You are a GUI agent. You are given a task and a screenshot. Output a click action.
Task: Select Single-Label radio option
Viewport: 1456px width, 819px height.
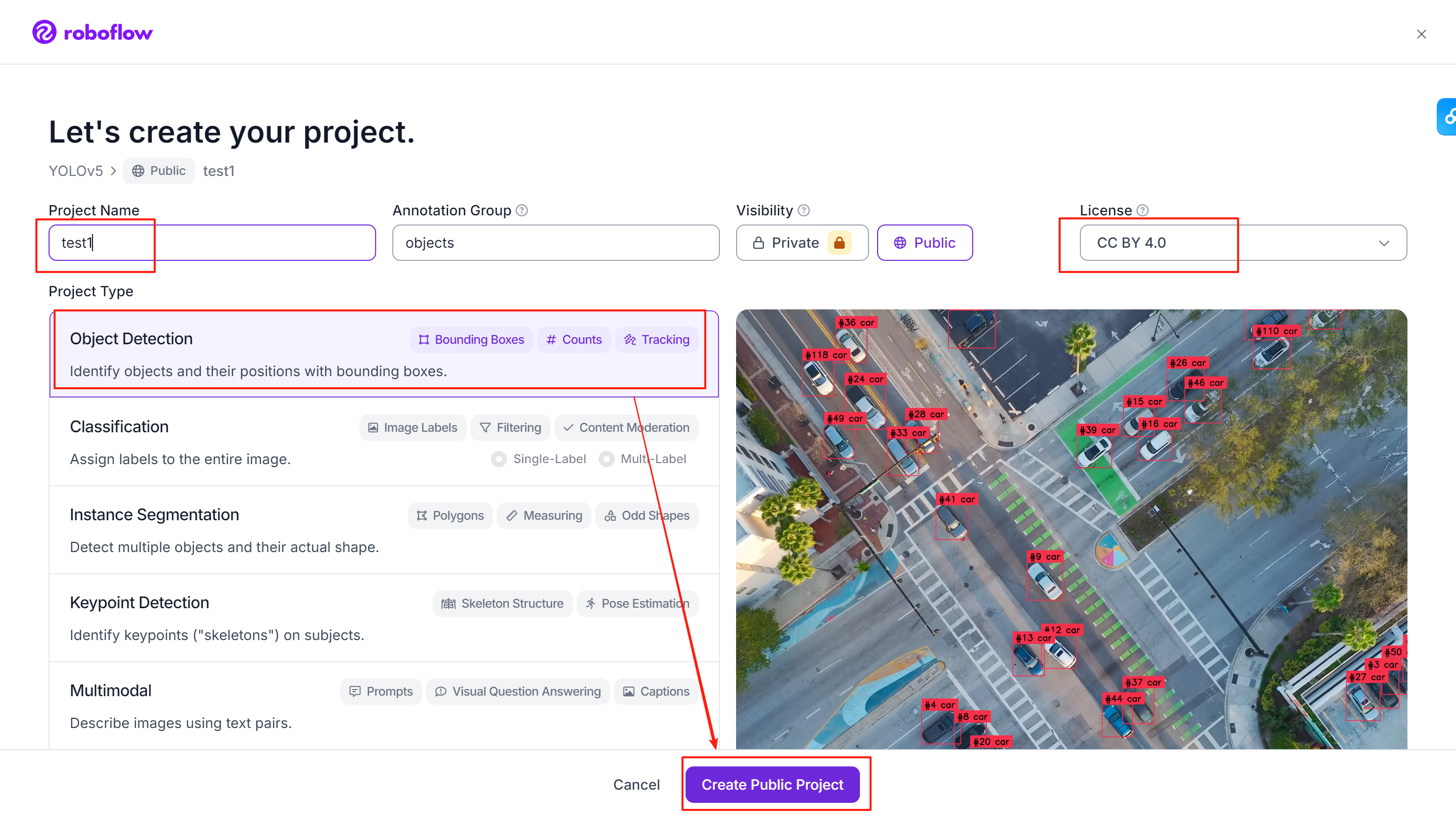(x=498, y=459)
